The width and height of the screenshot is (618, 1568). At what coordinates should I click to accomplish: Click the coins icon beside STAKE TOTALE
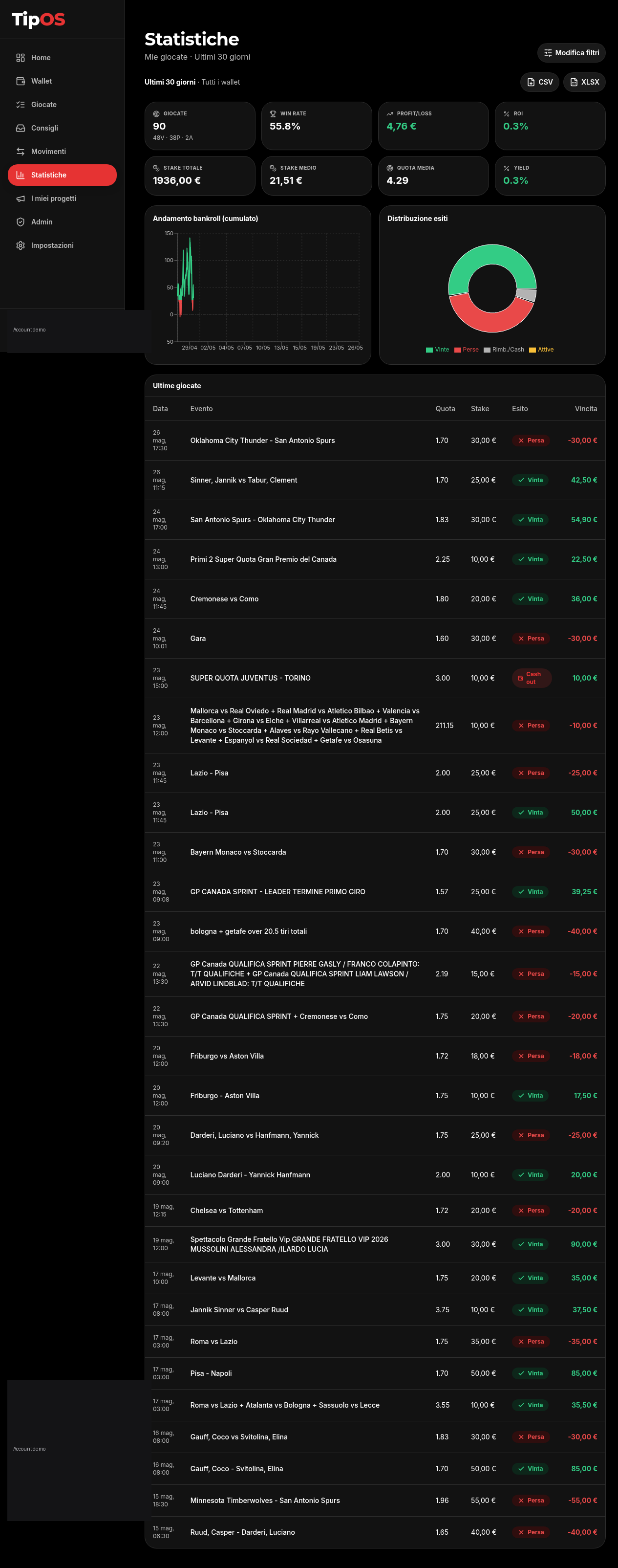[156, 168]
